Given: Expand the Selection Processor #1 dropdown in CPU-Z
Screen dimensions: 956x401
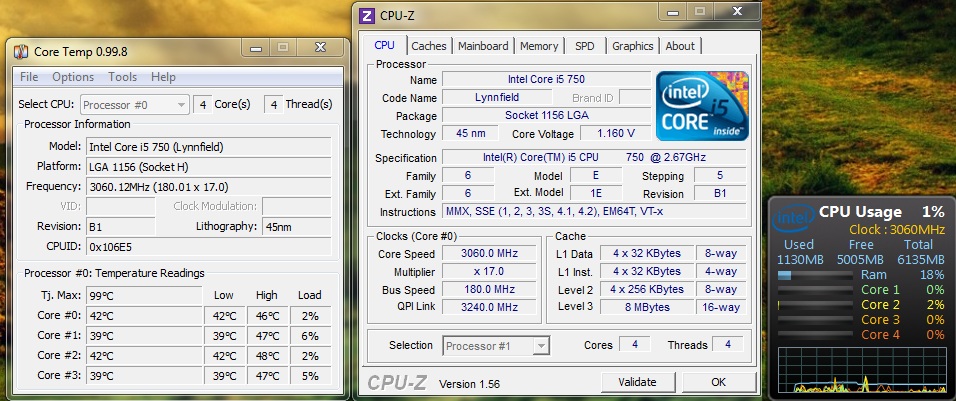Looking at the screenshot, I should pos(496,346).
